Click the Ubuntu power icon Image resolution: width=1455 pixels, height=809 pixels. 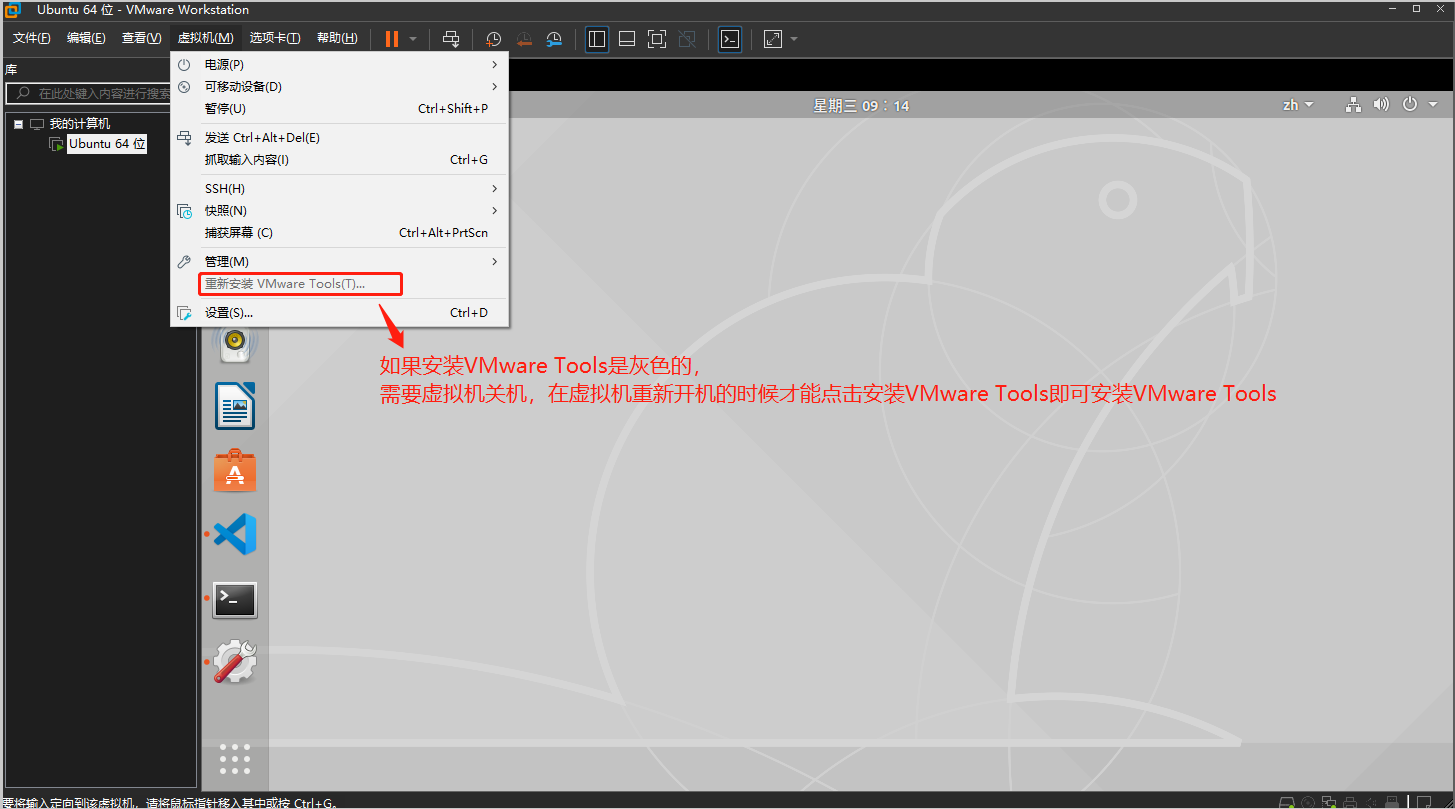point(1410,104)
